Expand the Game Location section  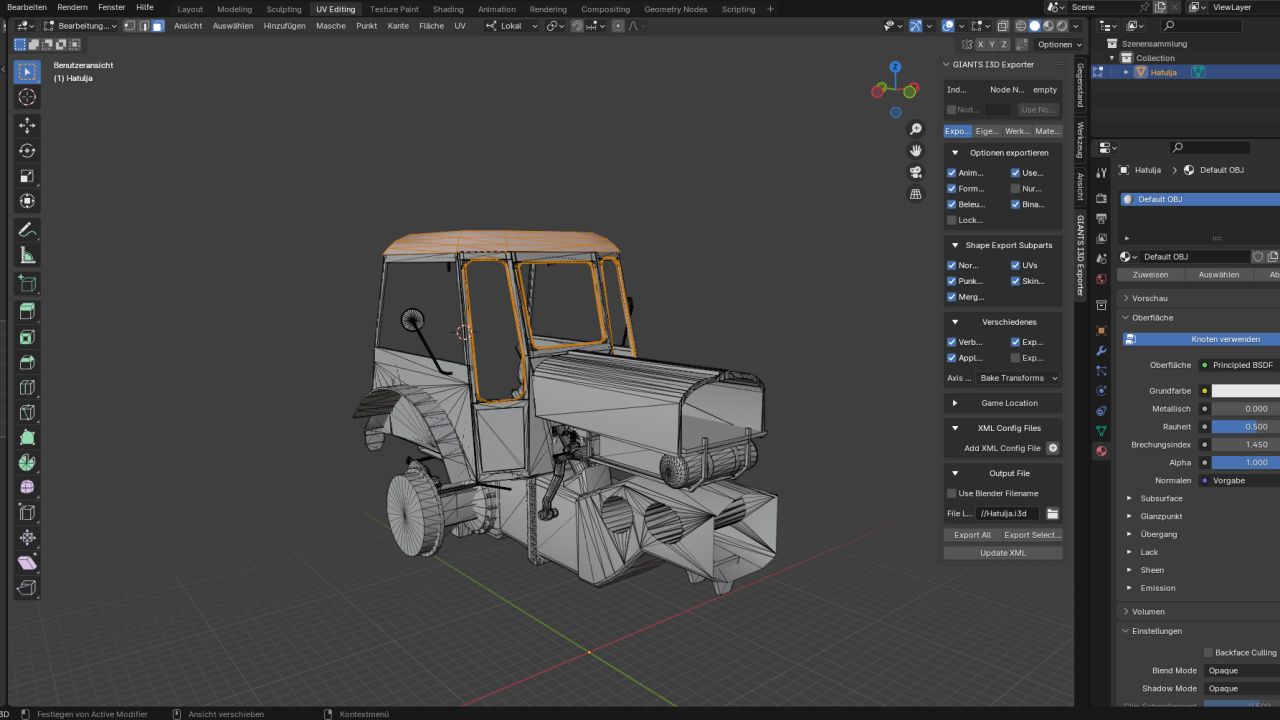pos(955,403)
